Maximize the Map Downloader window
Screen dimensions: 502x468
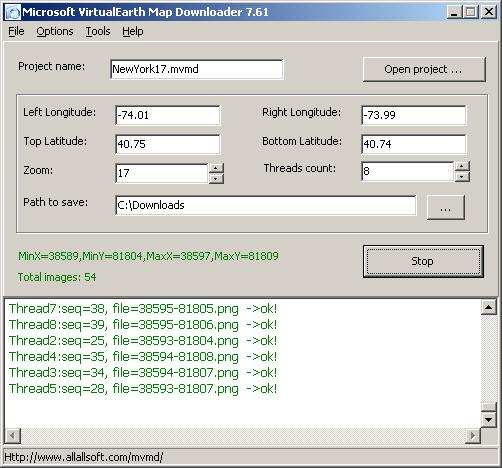point(471,12)
